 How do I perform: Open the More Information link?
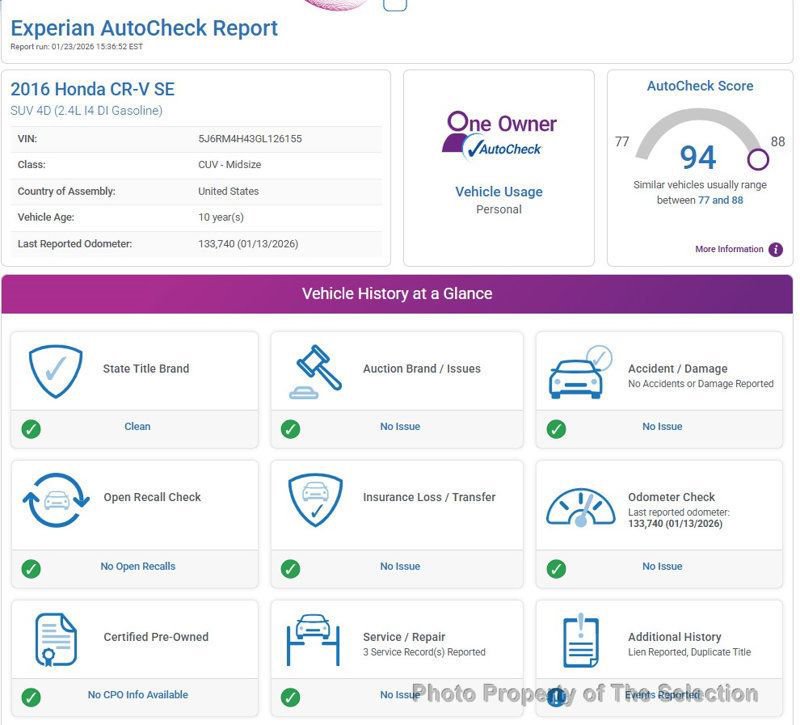click(729, 250)
